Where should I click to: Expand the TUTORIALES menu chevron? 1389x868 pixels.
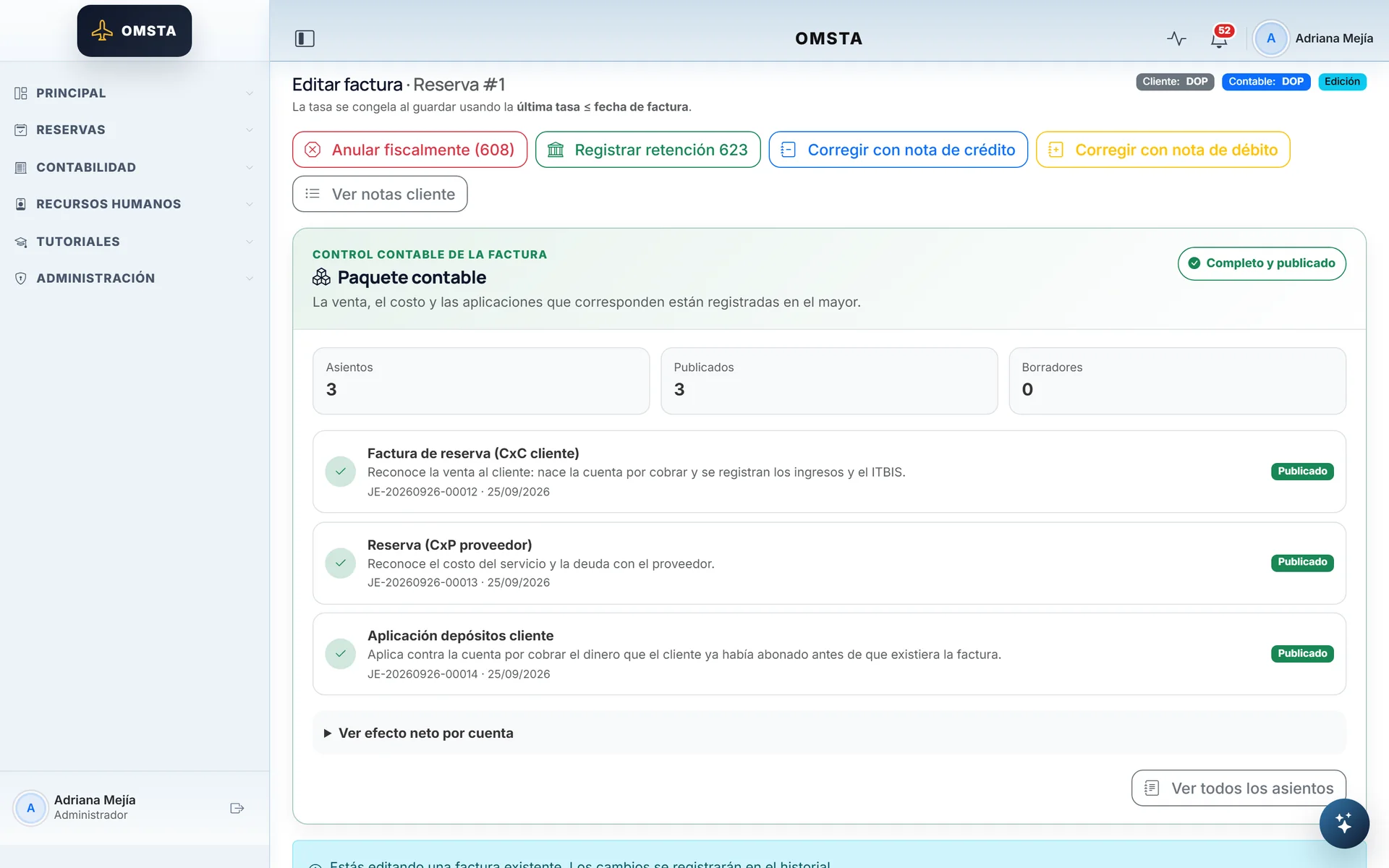click(250, 242)
